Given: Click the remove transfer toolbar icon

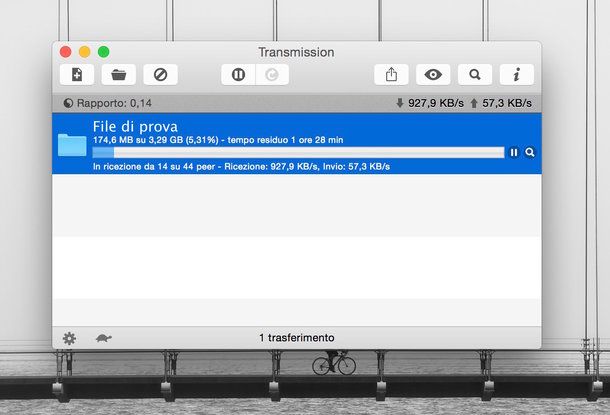Looking at the screenshot, I should (x=160, y=74).
